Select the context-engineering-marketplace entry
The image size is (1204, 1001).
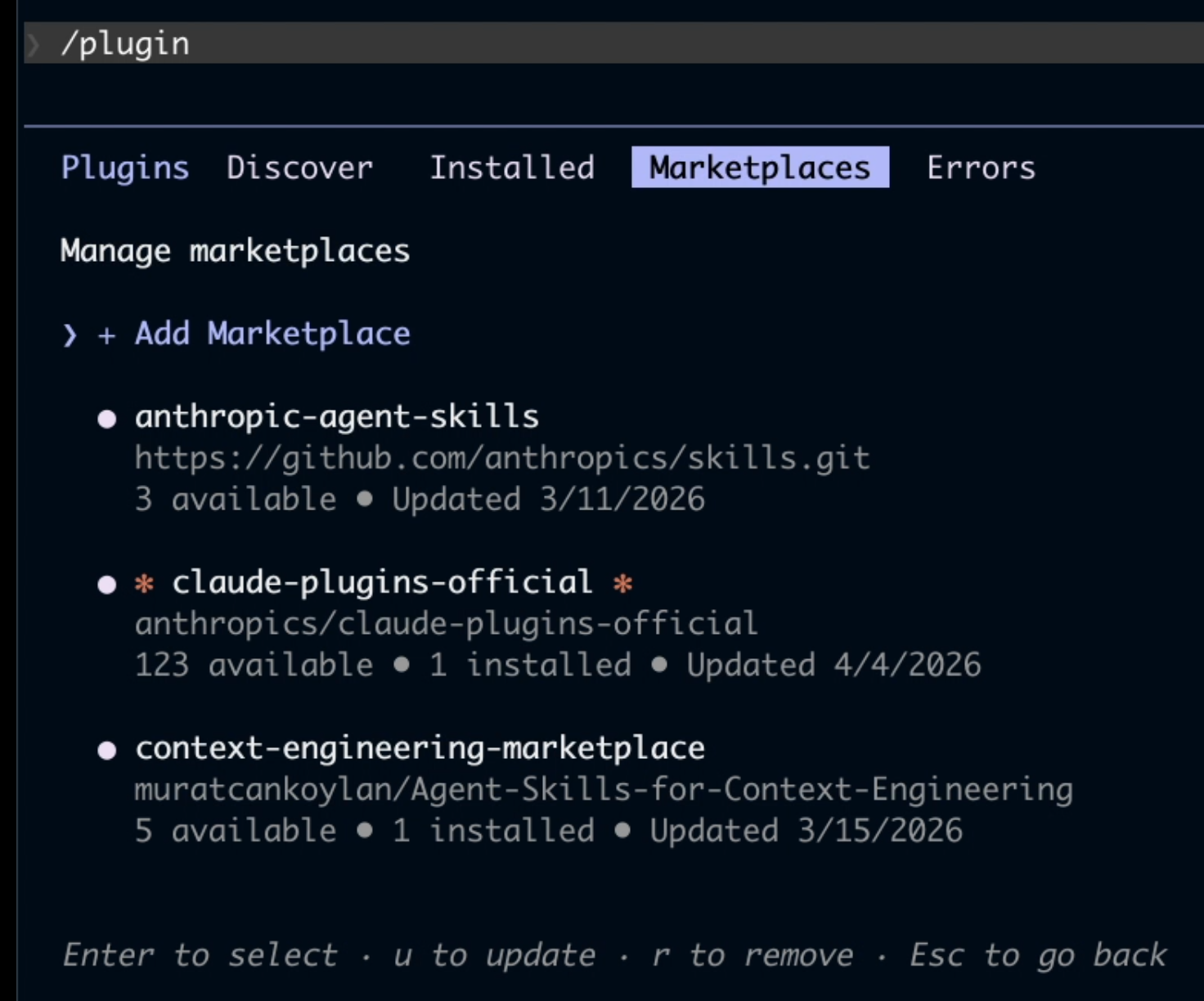pyautogui.click(x=420, y=748)
